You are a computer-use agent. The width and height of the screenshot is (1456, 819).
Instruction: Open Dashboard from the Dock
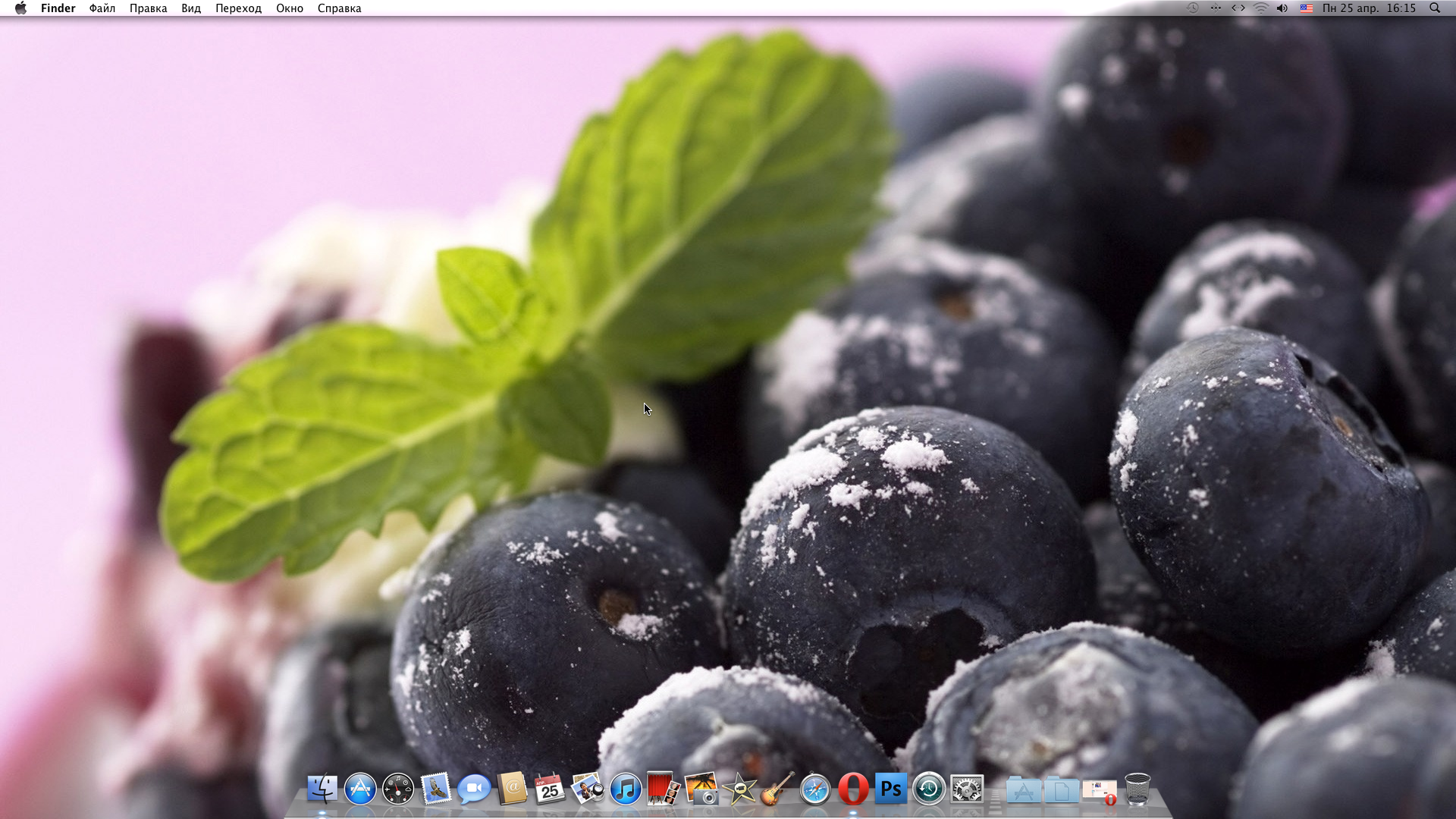click(398, 789)
